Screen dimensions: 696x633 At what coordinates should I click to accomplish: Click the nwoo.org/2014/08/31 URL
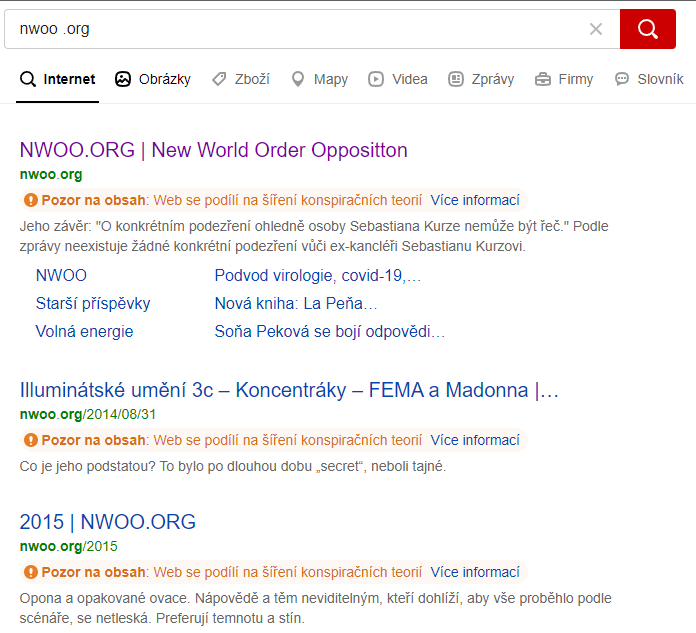click(x=88, y=415)
